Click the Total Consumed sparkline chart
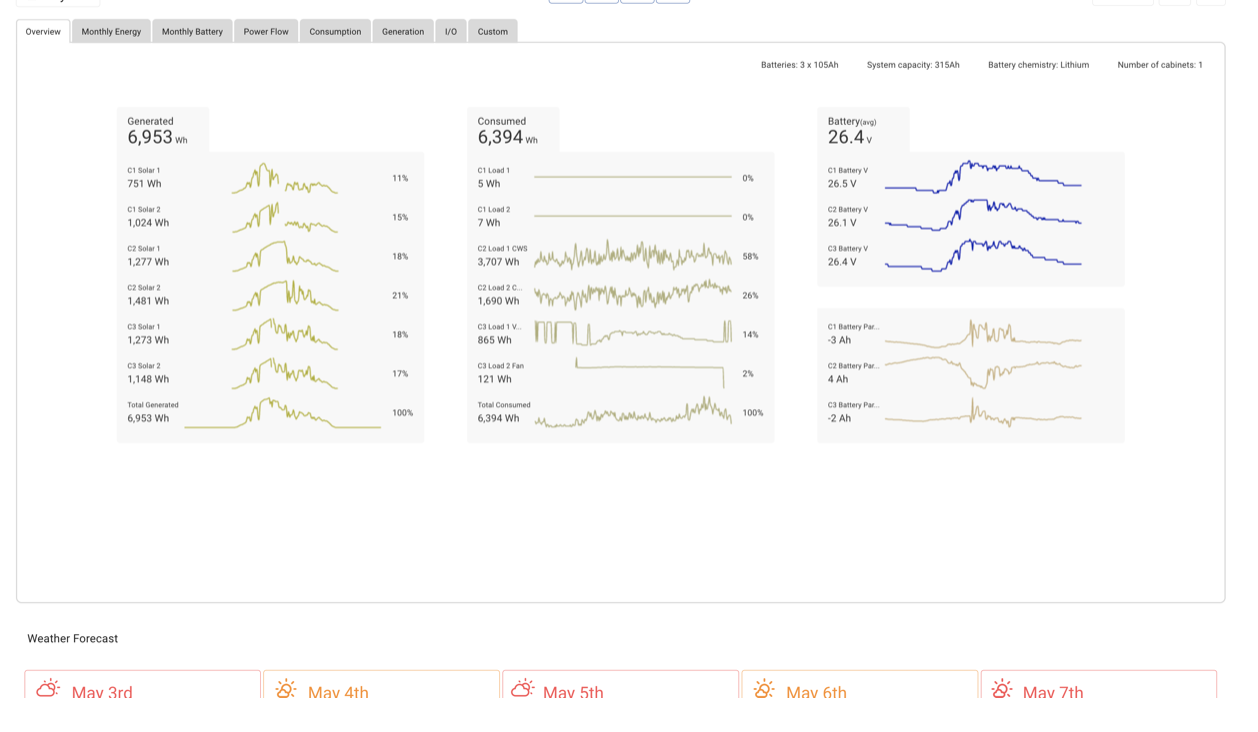This screenshot has width=1258, height=732. tap(632, 413)
